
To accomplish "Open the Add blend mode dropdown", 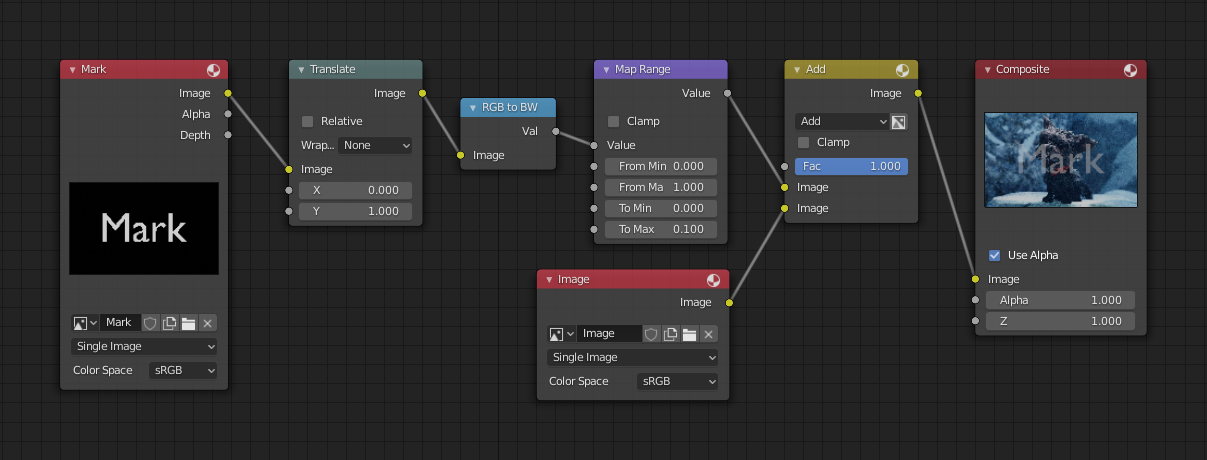I will 842,122.
